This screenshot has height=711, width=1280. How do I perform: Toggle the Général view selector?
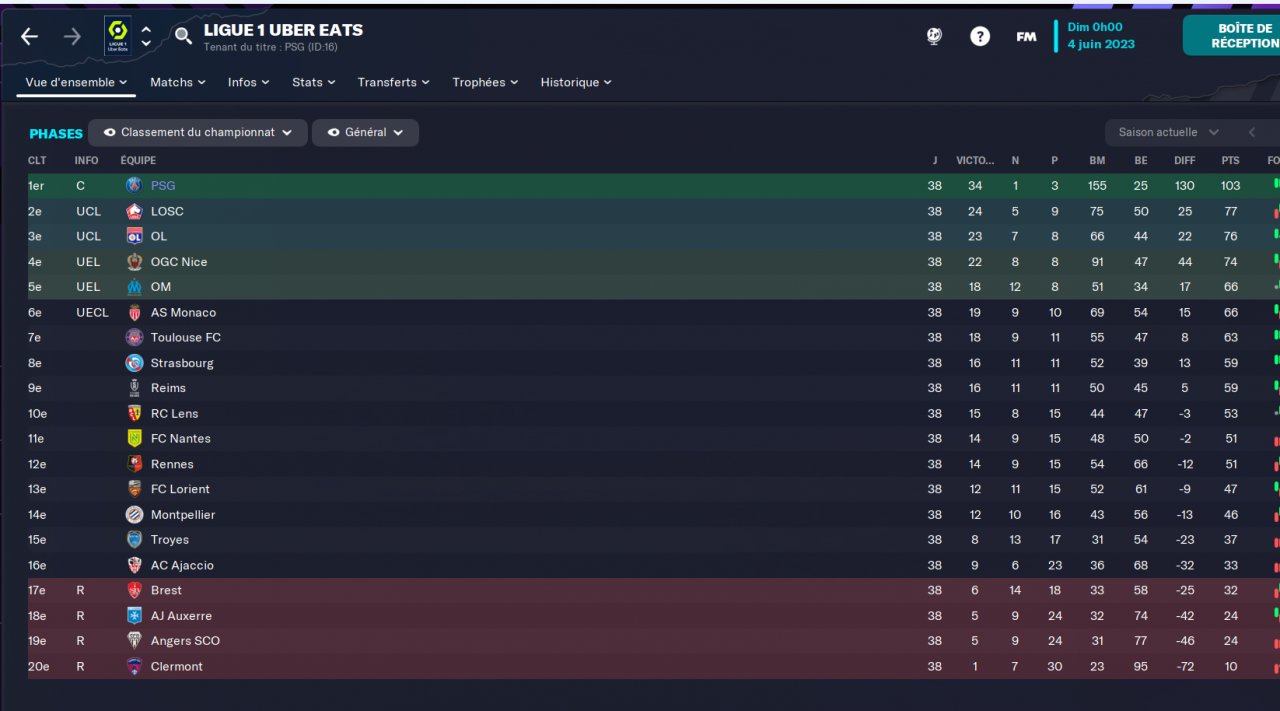(x=365, y=133)
